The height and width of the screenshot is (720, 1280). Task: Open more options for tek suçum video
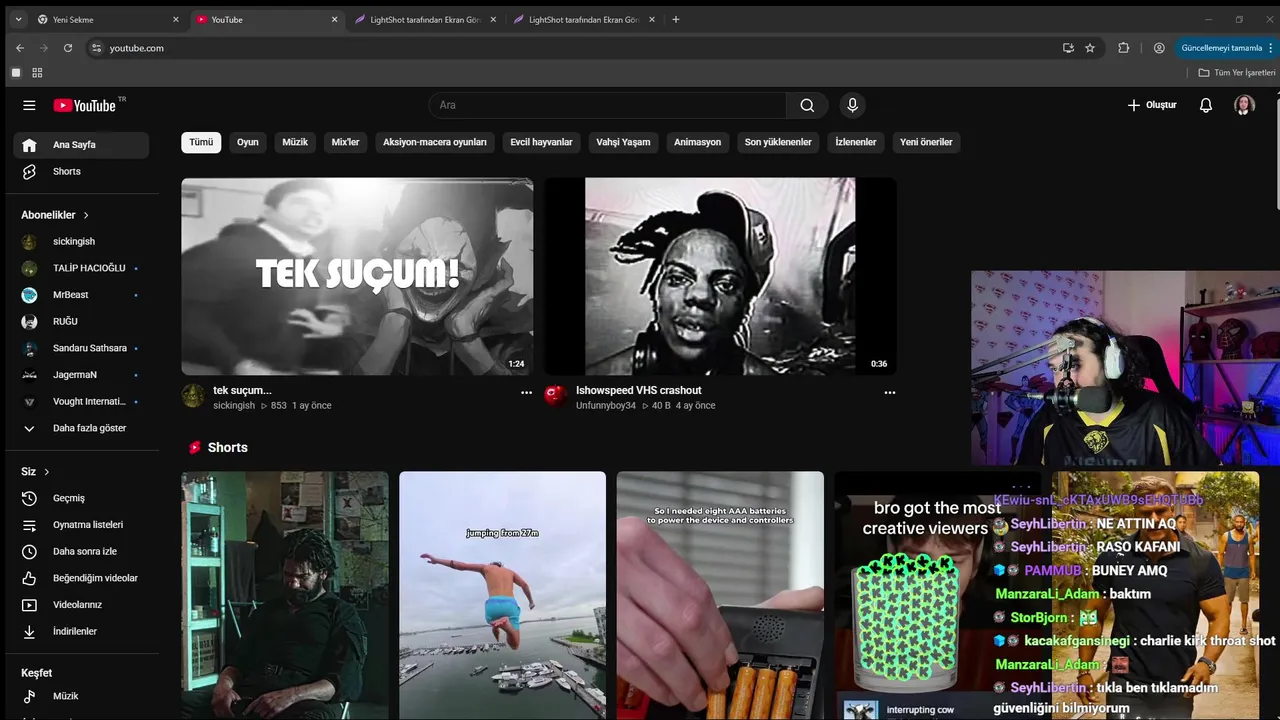526,393
